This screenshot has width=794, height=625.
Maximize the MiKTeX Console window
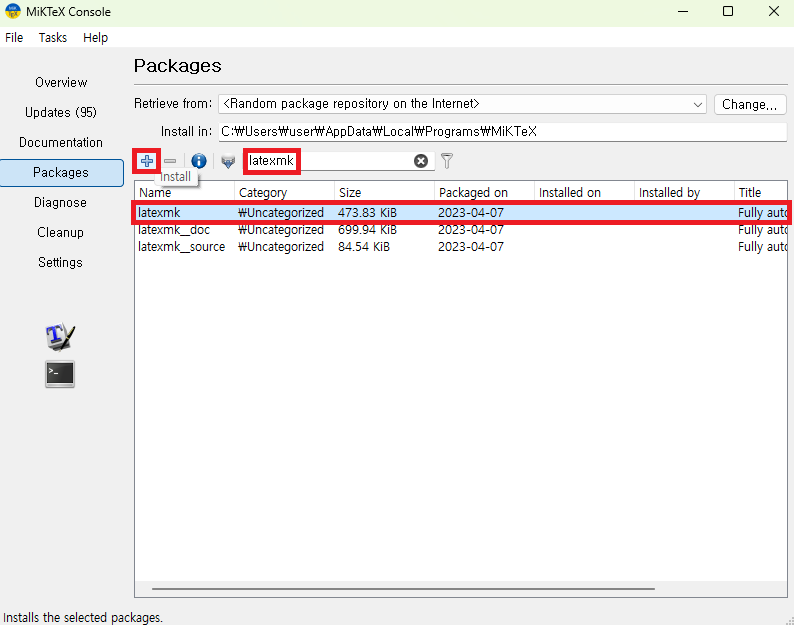(728, 11)
